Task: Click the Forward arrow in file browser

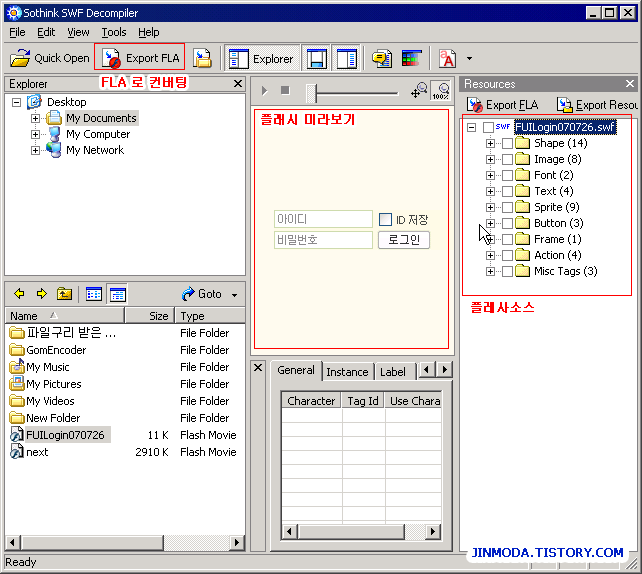Action: coord(42,294)
